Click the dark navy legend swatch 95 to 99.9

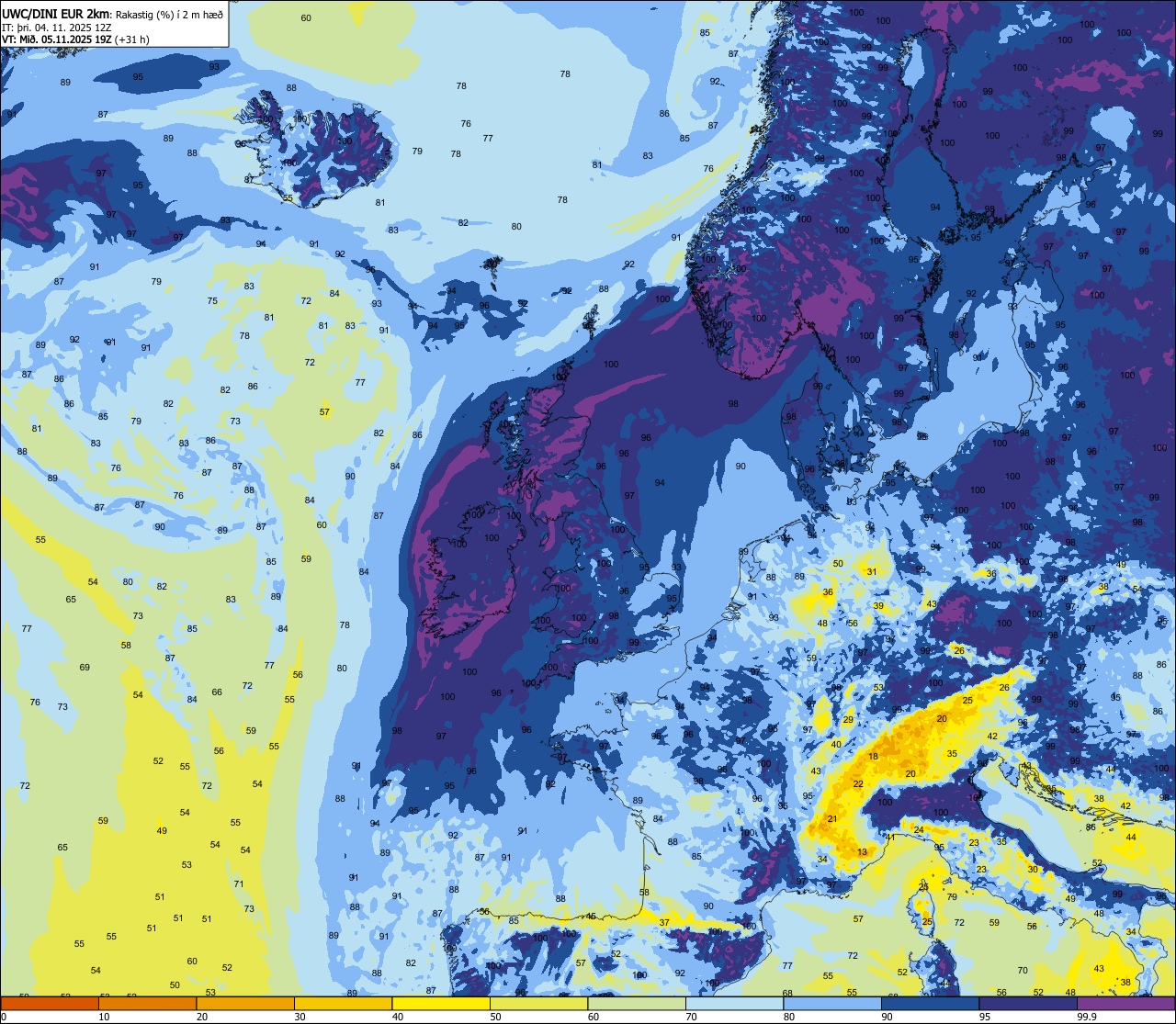1028,1003
